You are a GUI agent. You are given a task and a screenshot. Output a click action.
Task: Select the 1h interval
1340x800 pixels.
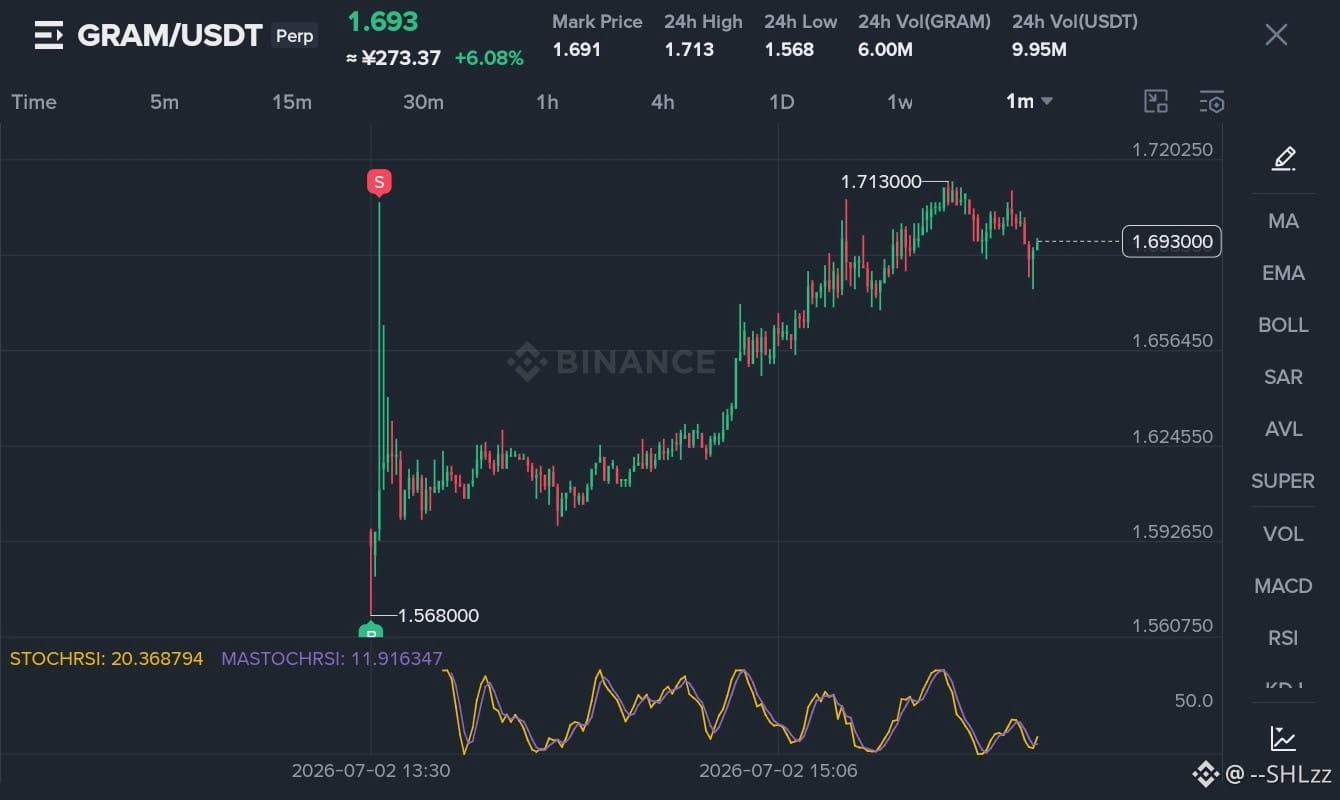pyautogui.click(x=547, y=102)
